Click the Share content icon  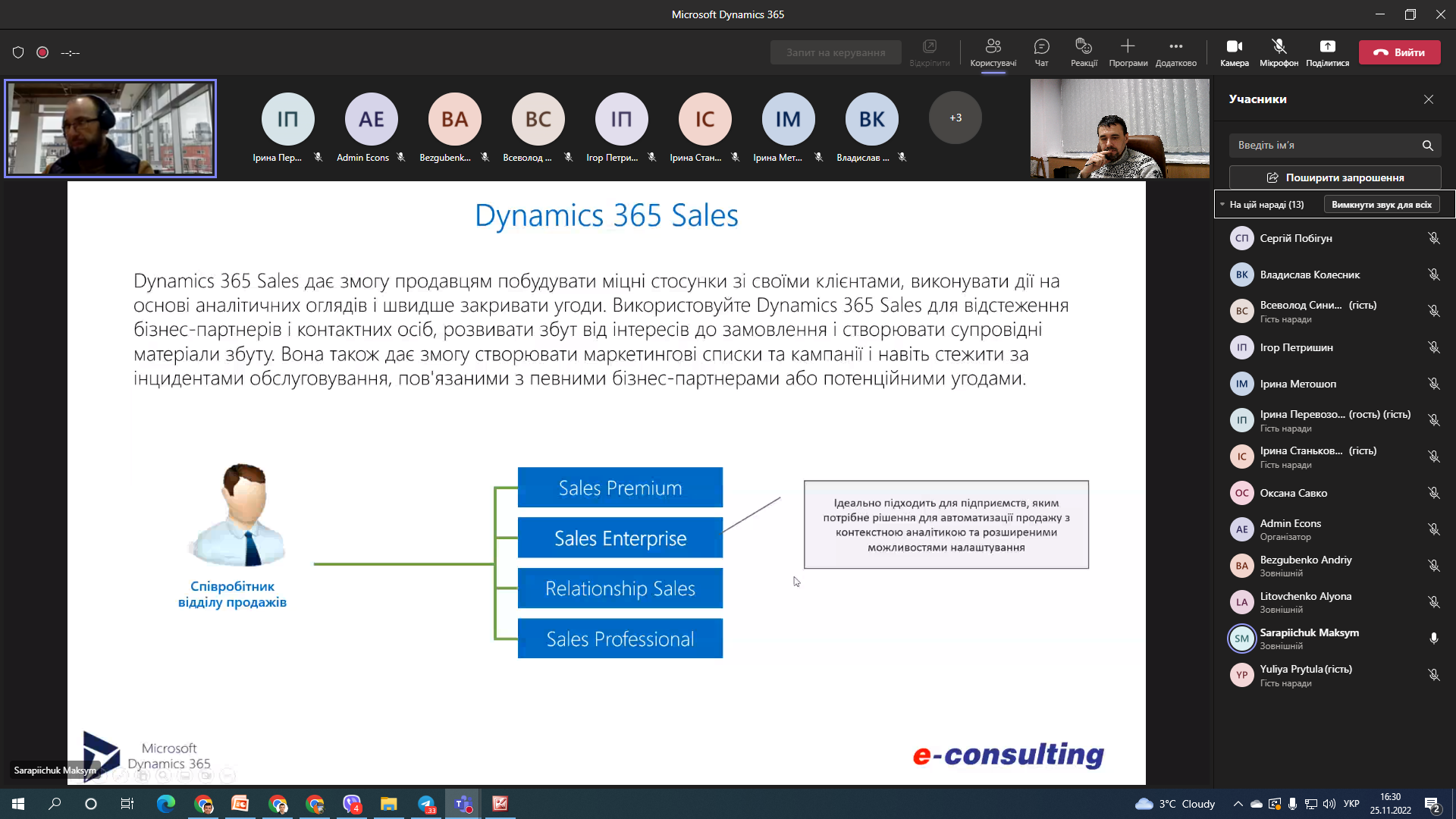(x=1327, y=47)
